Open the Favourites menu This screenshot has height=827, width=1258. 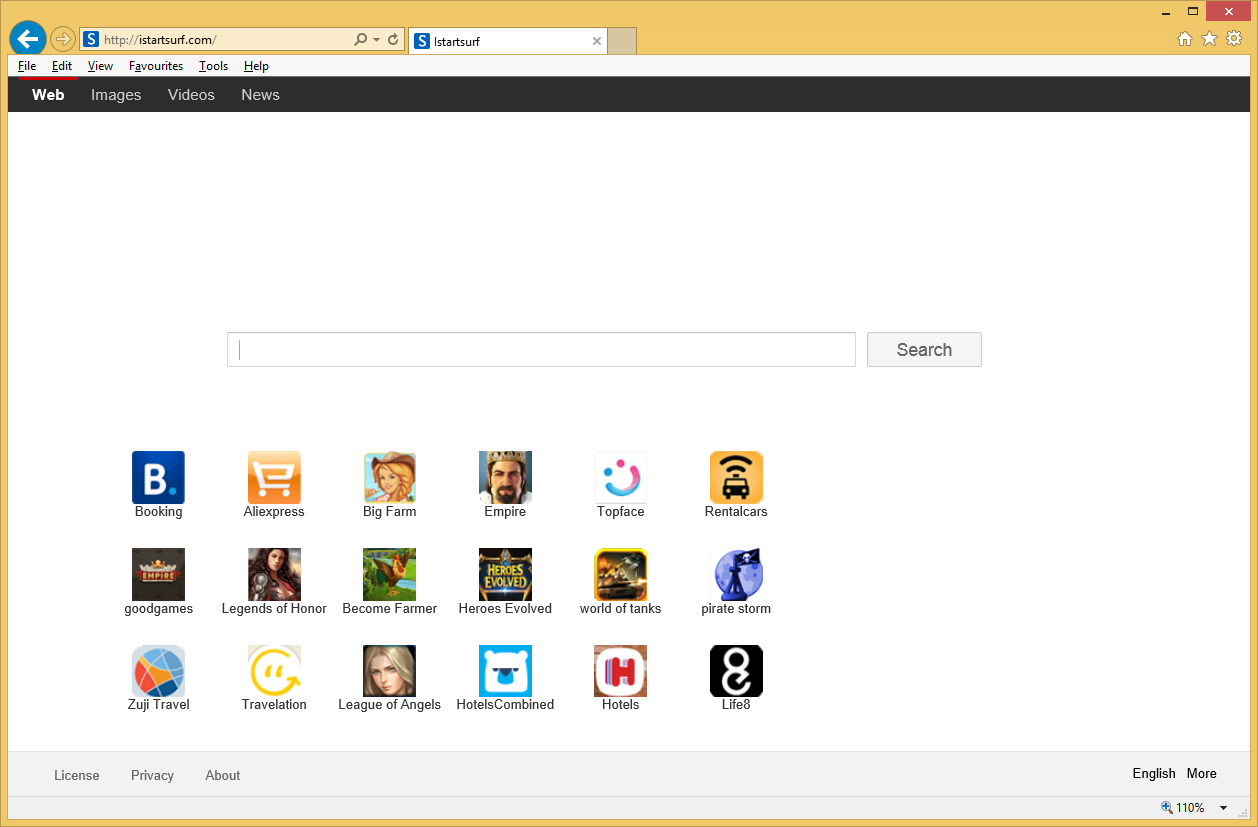pos(156,66)
